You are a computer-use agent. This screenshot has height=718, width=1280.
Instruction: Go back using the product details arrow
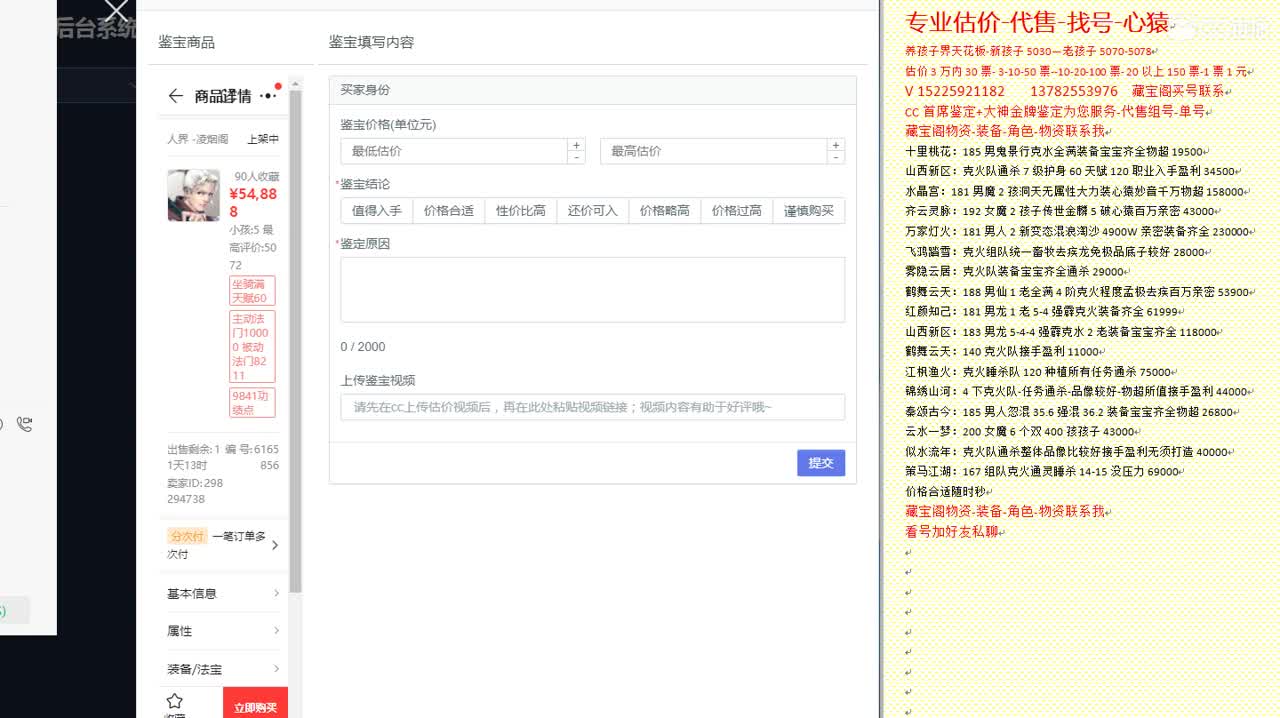coord(176,96)
